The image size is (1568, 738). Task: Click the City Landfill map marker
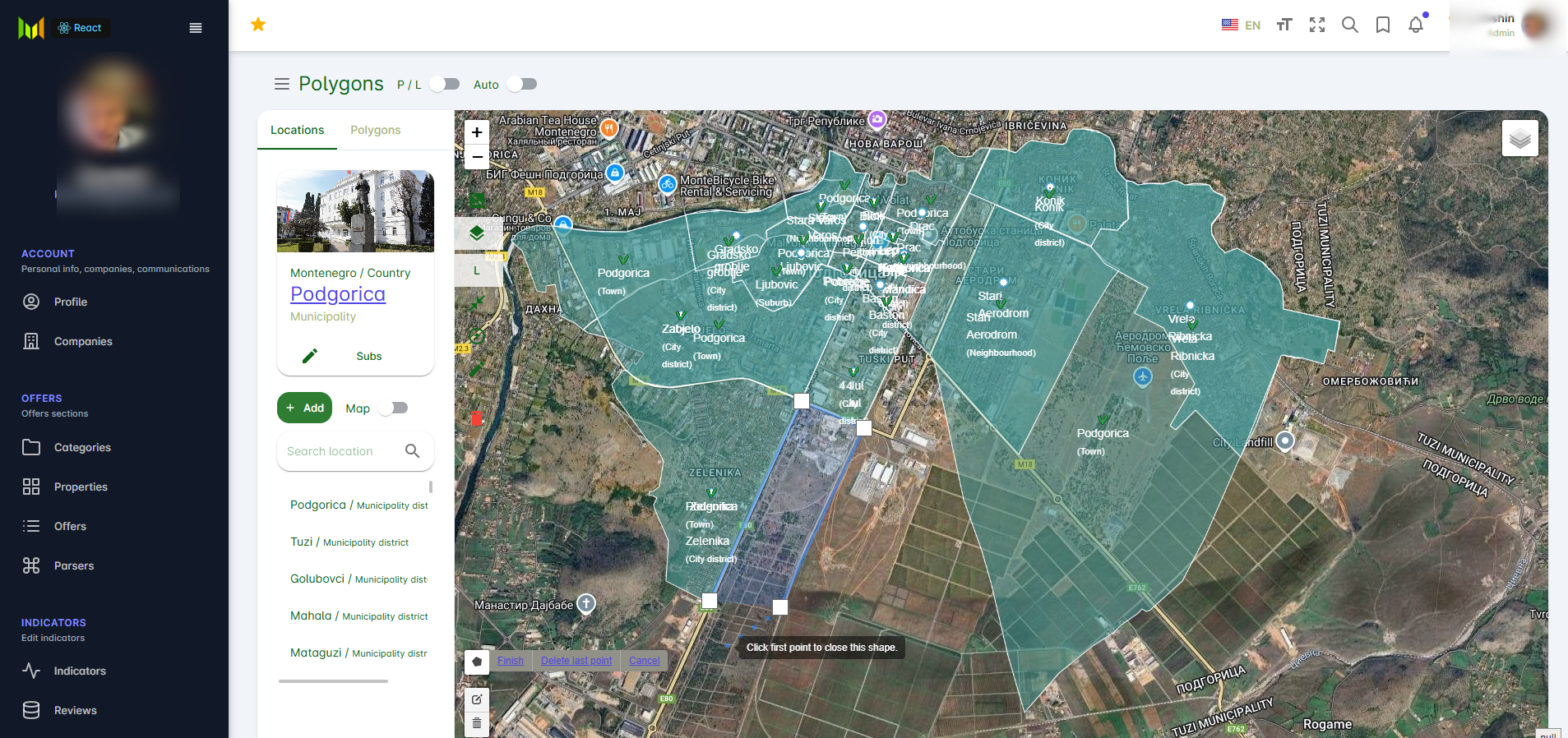click(x=1285, y=441)
